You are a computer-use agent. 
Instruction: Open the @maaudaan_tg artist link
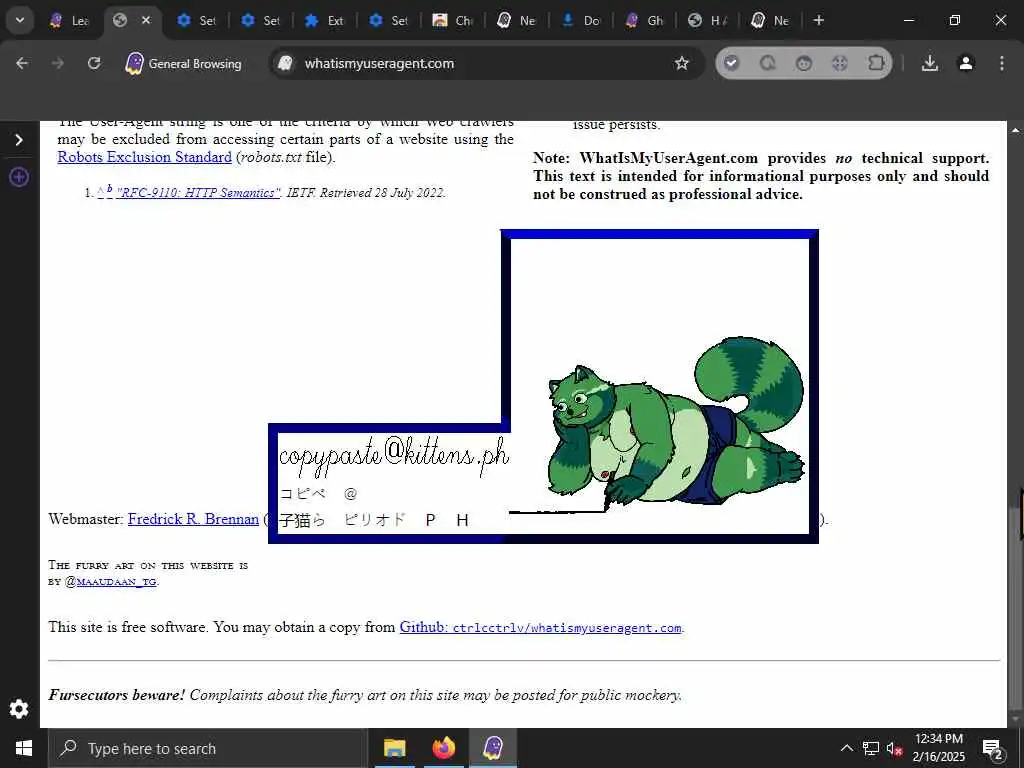point(116,582)
